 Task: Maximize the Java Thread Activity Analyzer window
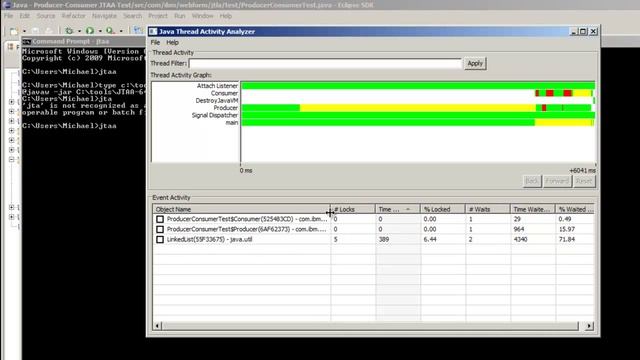(583, 31)
